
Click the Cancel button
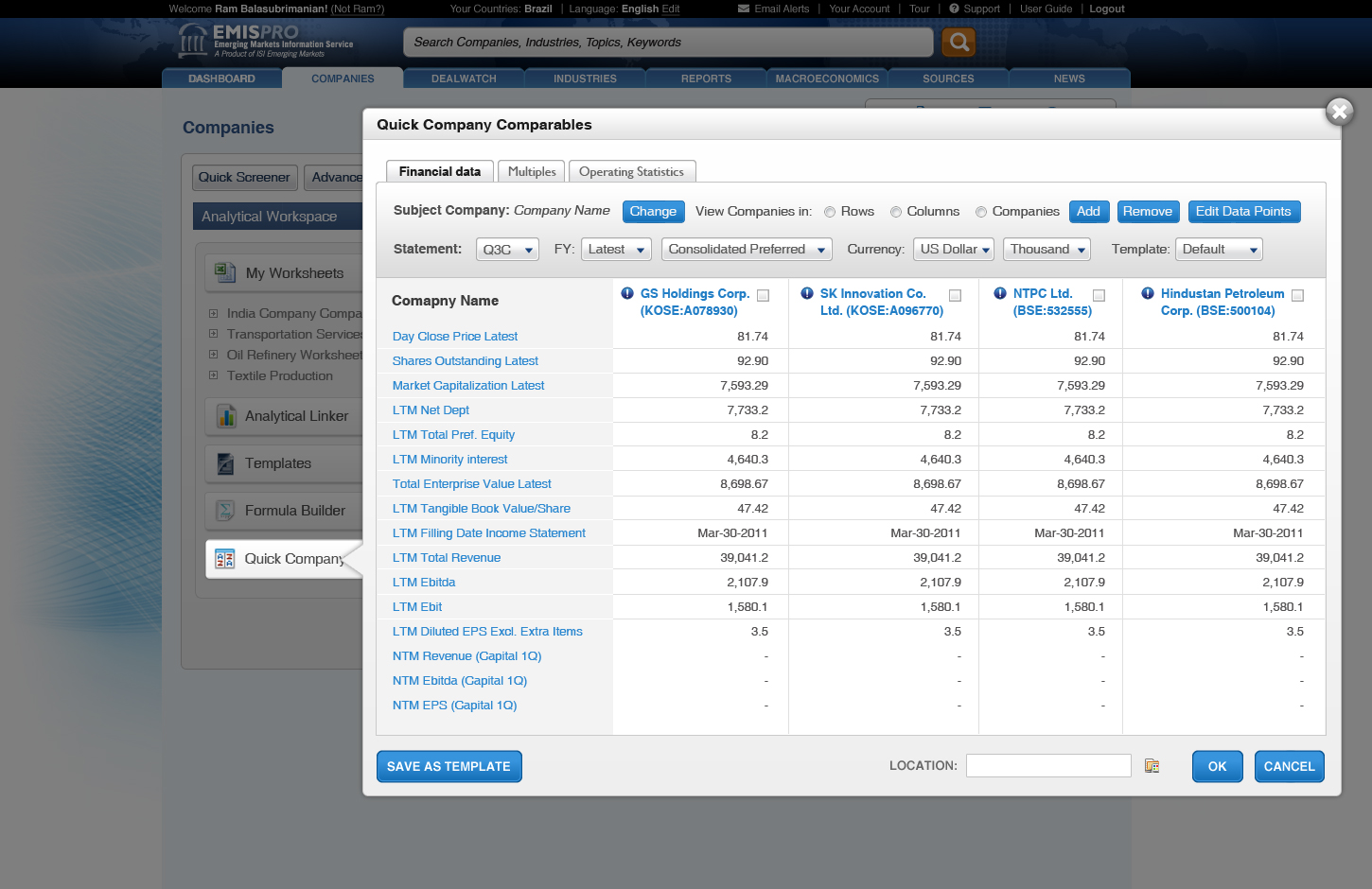(1289, 766)
